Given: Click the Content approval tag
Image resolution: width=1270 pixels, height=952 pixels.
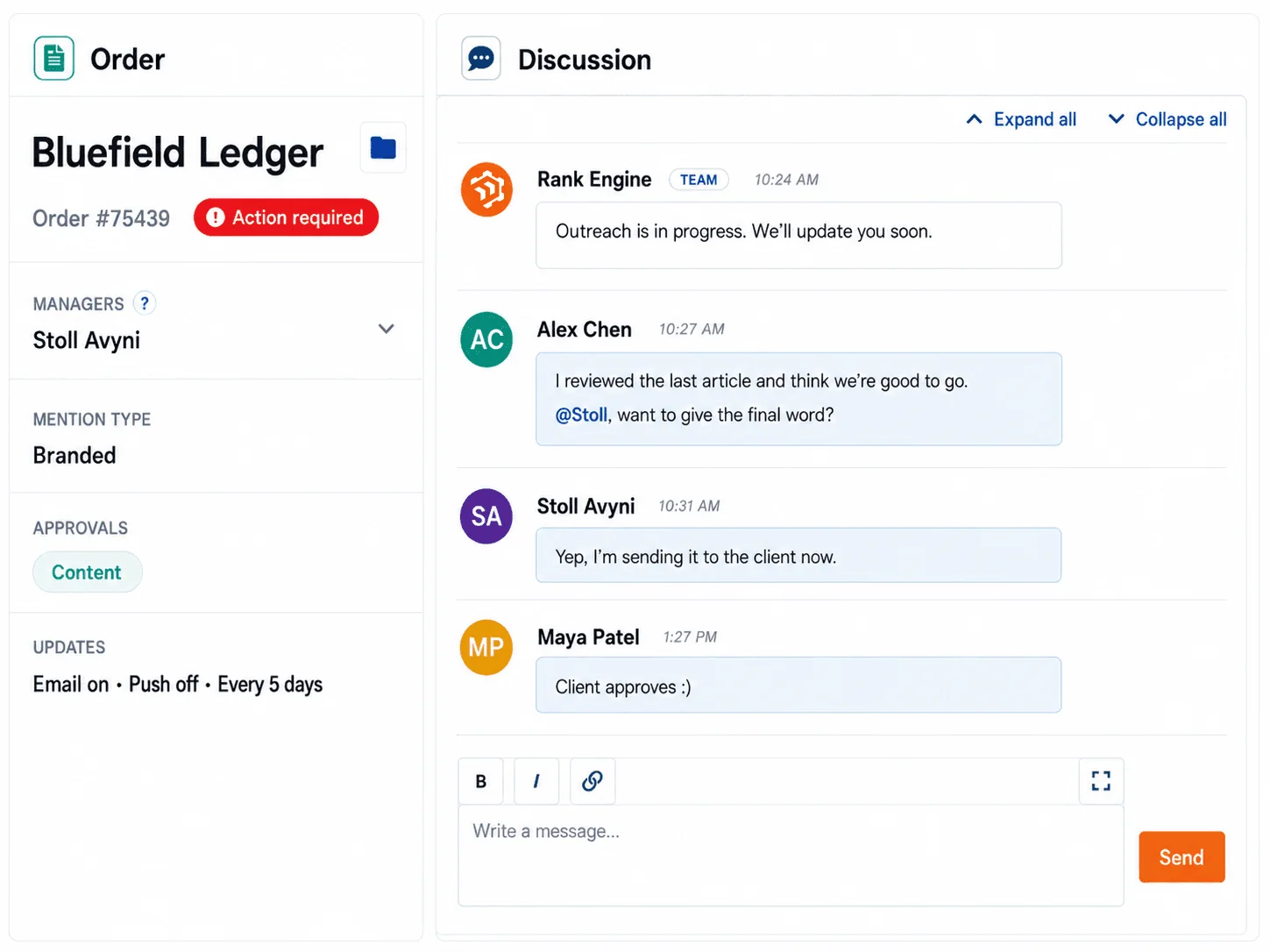Looking at the screenshot, I should pos(87,572).
